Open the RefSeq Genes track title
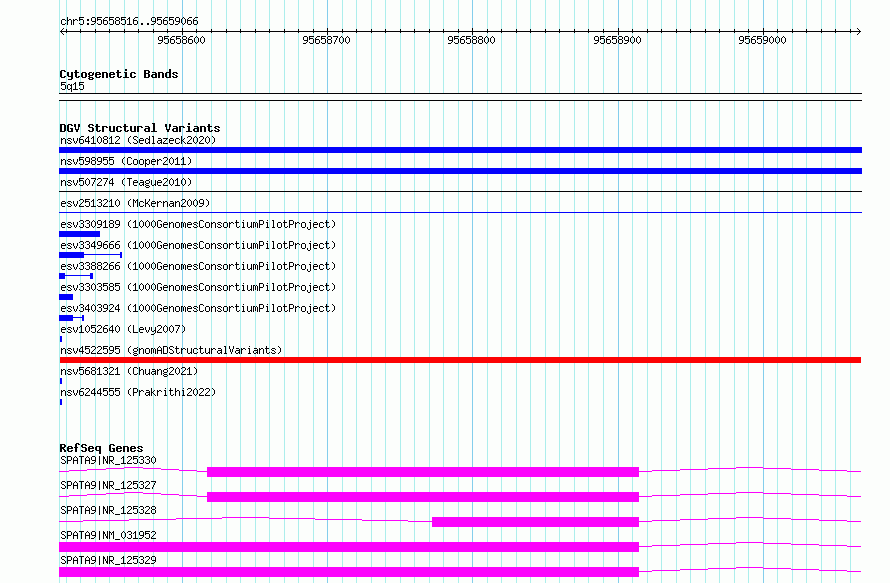 (101, 448)
